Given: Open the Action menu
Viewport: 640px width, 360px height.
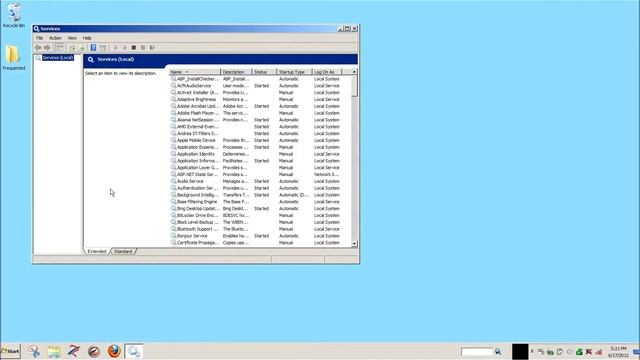Looking at the screenshot, I should pos(56,38).
